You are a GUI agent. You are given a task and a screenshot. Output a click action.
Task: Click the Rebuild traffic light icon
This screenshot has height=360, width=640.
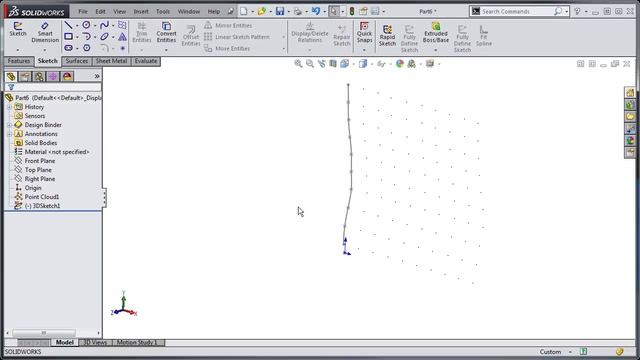[352, 11]
